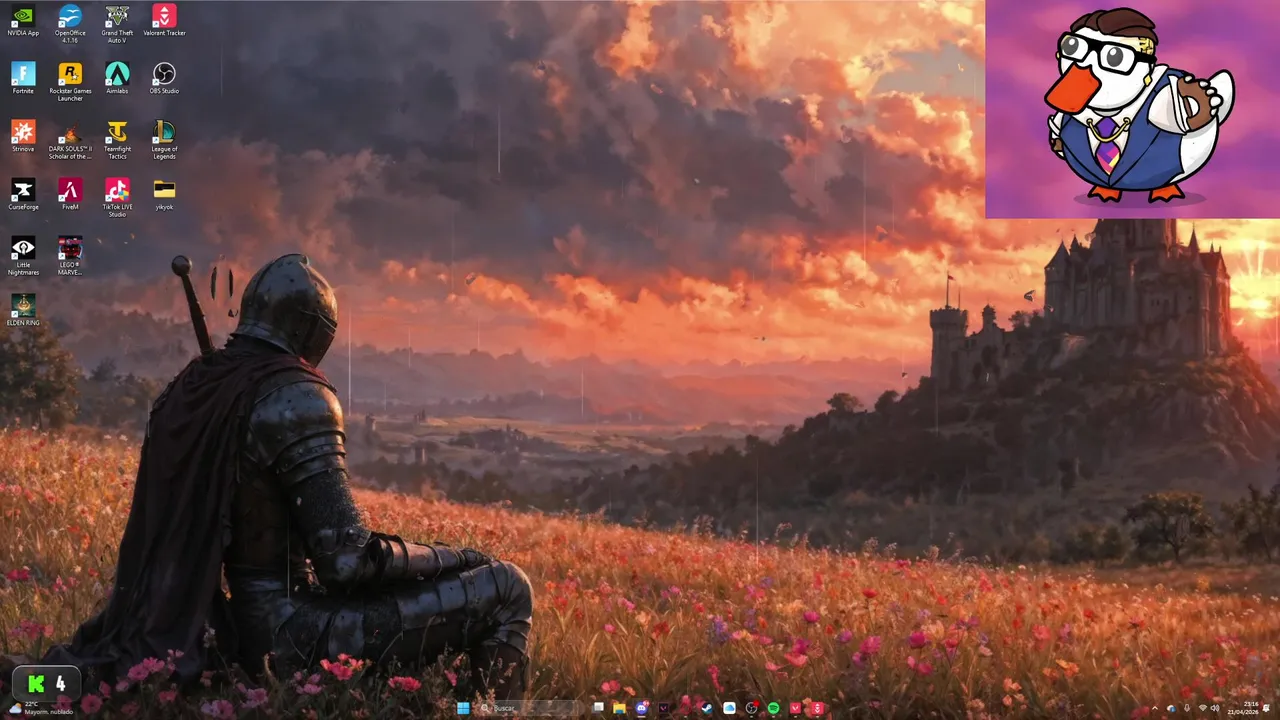Open Task View from the taskbar
This screenshot has width=1280, height=720.
pyautogui.click(x=598, y=708)
